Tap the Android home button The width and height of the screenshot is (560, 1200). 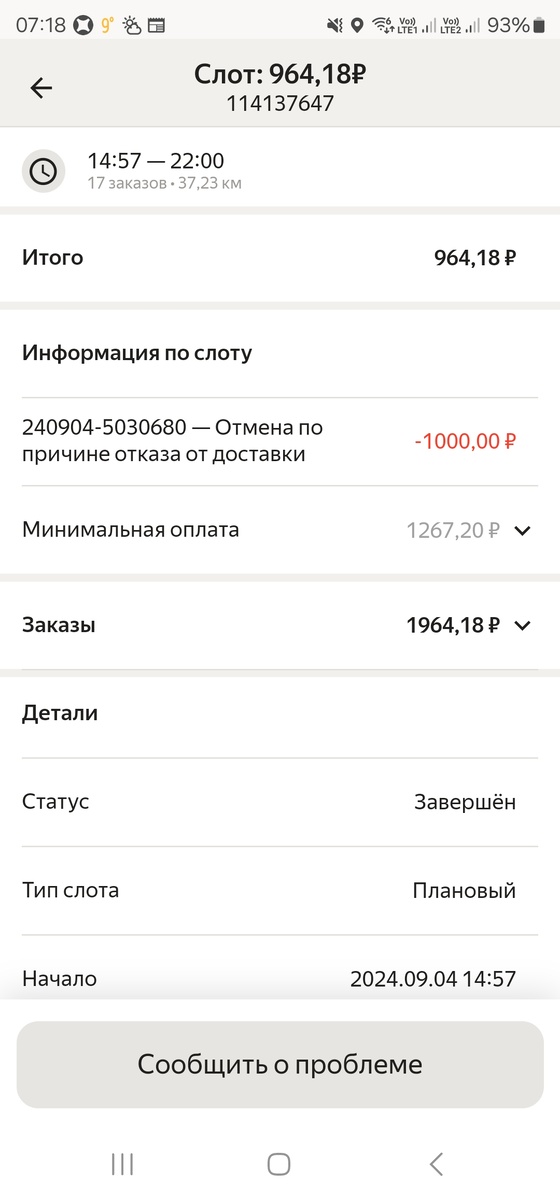[x=279, y=1163]
